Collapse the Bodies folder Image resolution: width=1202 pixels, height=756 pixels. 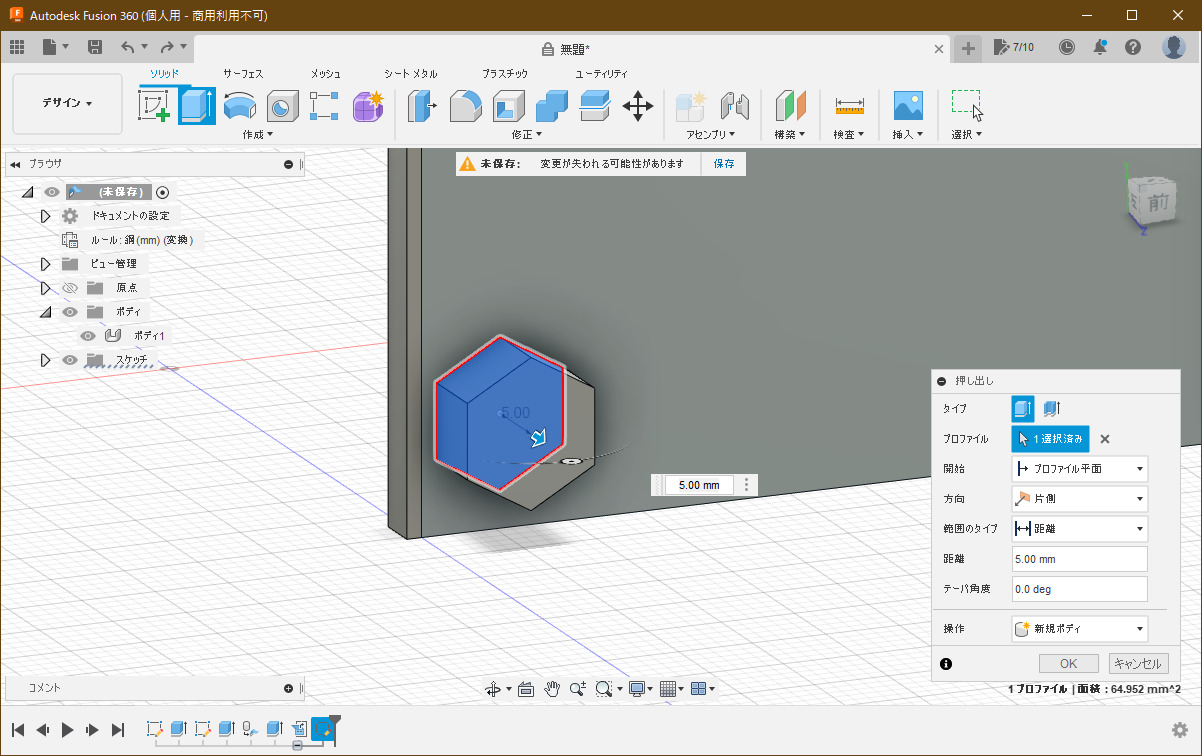click(x=45, y=312)
